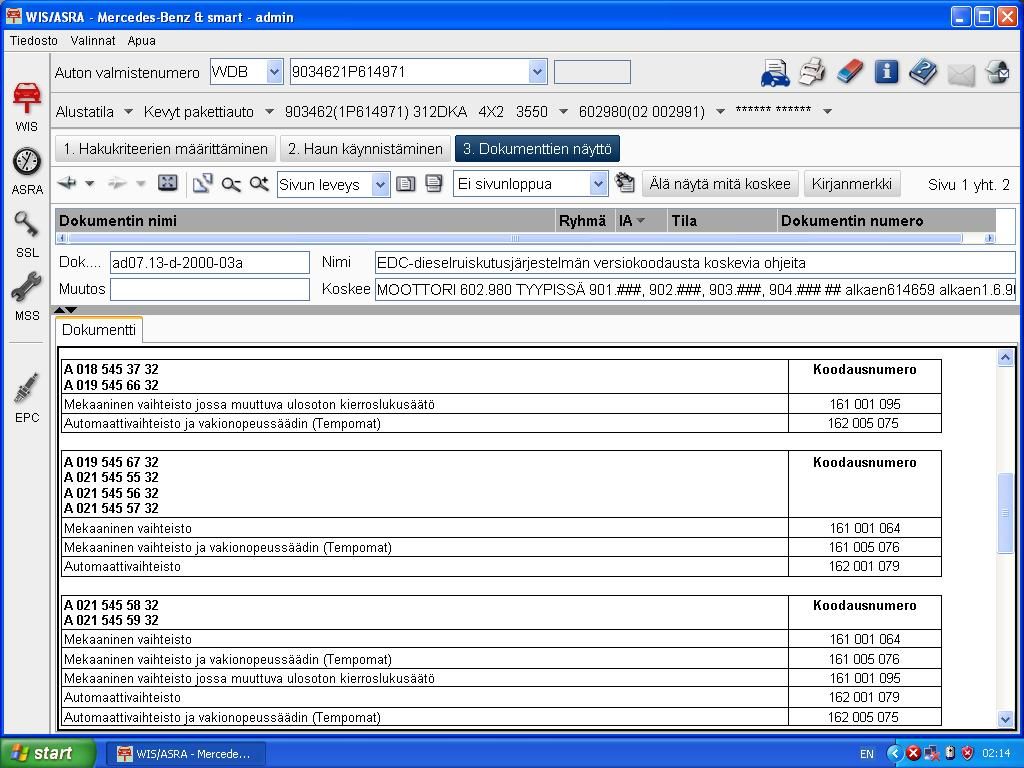The height and width of the screenshot is (768, 1024).
Task: Click the WIS/ASRA taskbar button
Action: click(185, 754)
